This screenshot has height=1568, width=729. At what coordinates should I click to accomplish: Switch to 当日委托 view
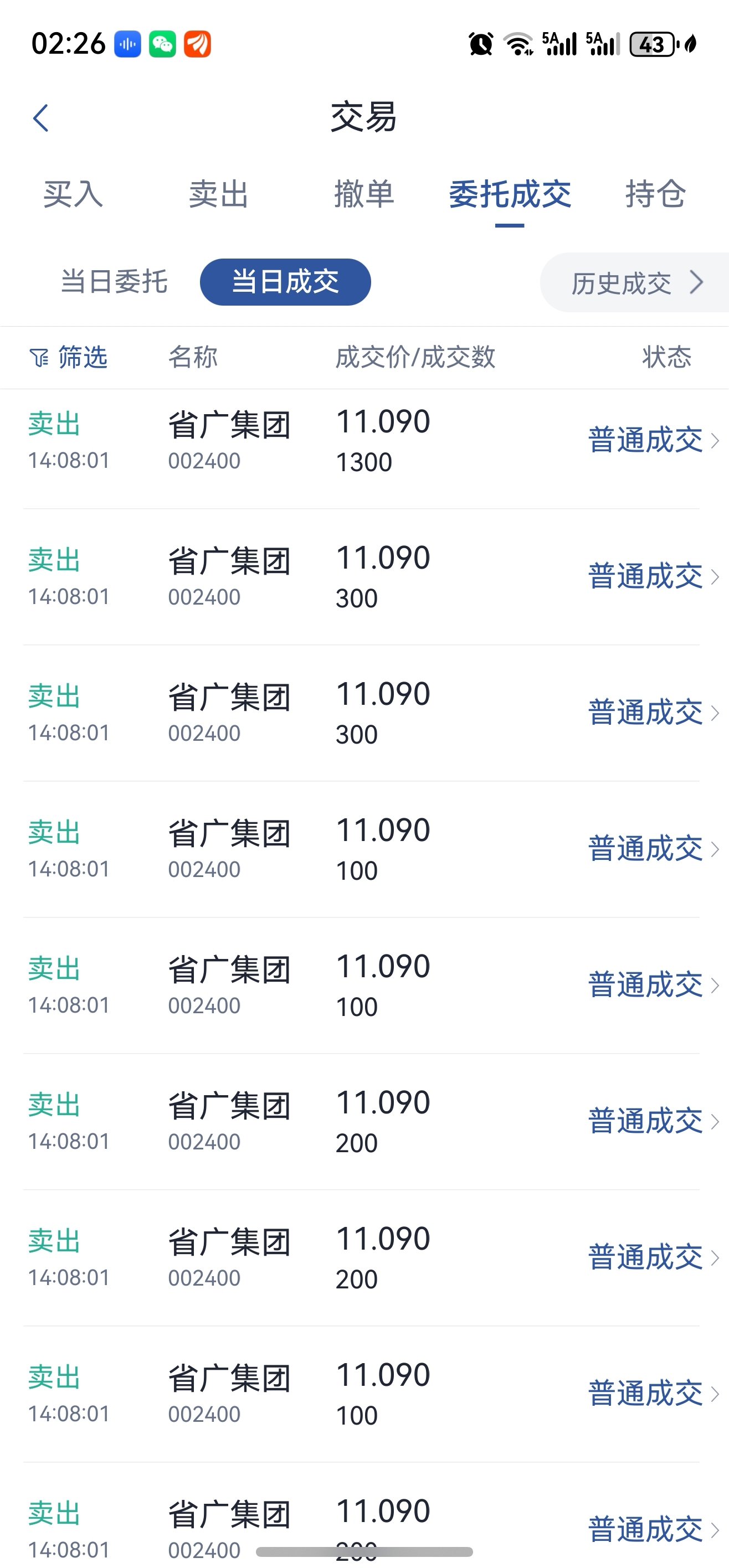pyautogui.click(x=114, y=282)
